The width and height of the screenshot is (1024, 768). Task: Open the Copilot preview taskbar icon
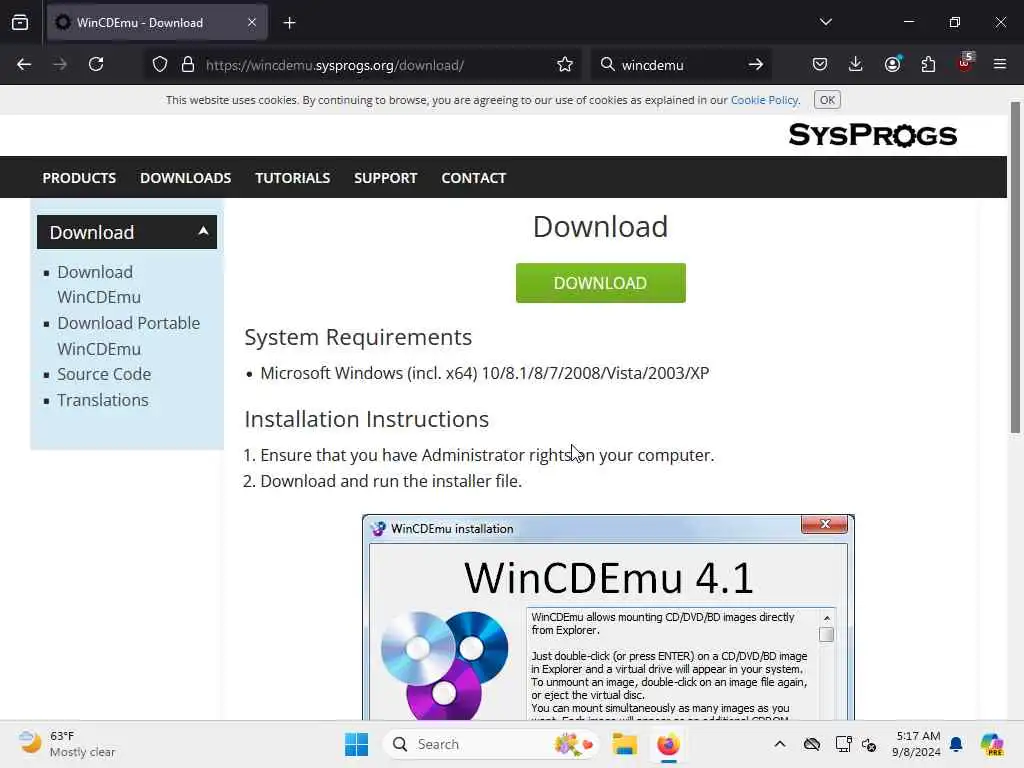[x=992, y=744]
